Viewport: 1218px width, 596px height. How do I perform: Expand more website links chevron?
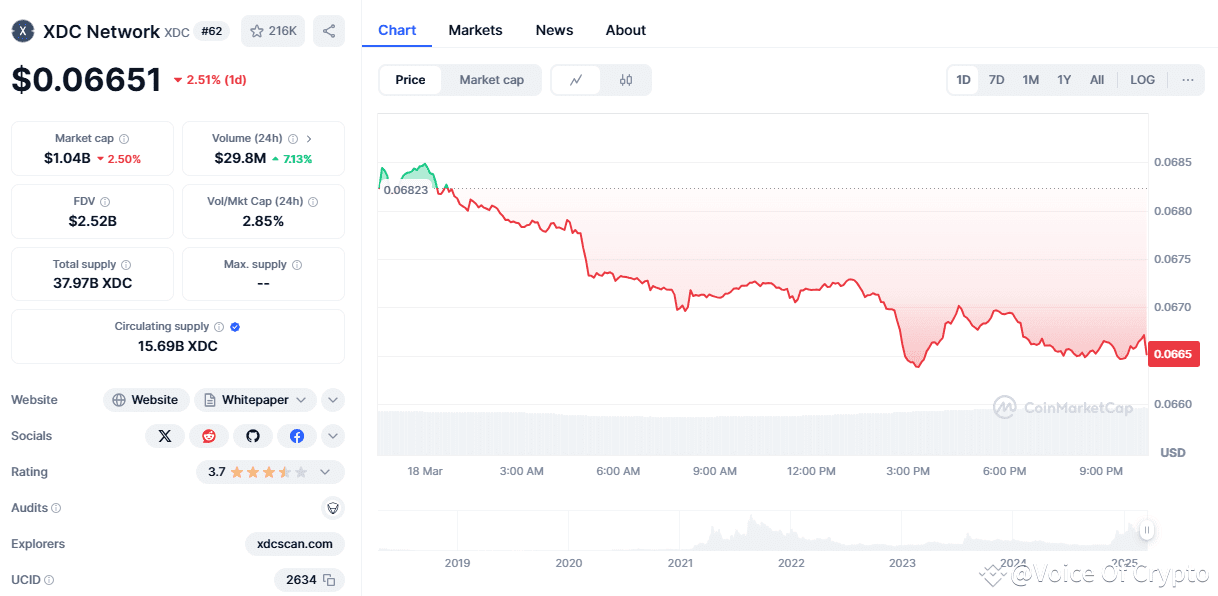(x=333, y=400)
